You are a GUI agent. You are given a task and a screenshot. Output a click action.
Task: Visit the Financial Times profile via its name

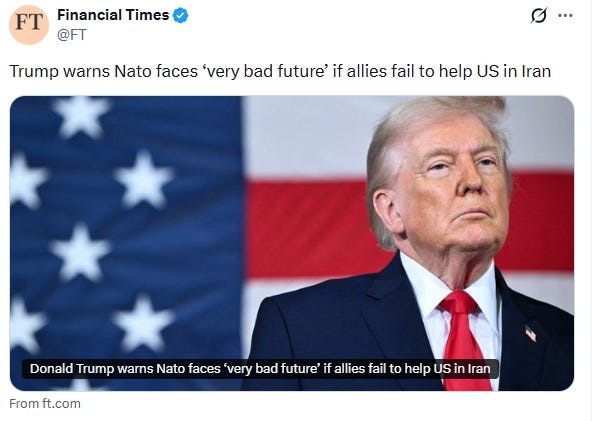click(x=113, y=15)
